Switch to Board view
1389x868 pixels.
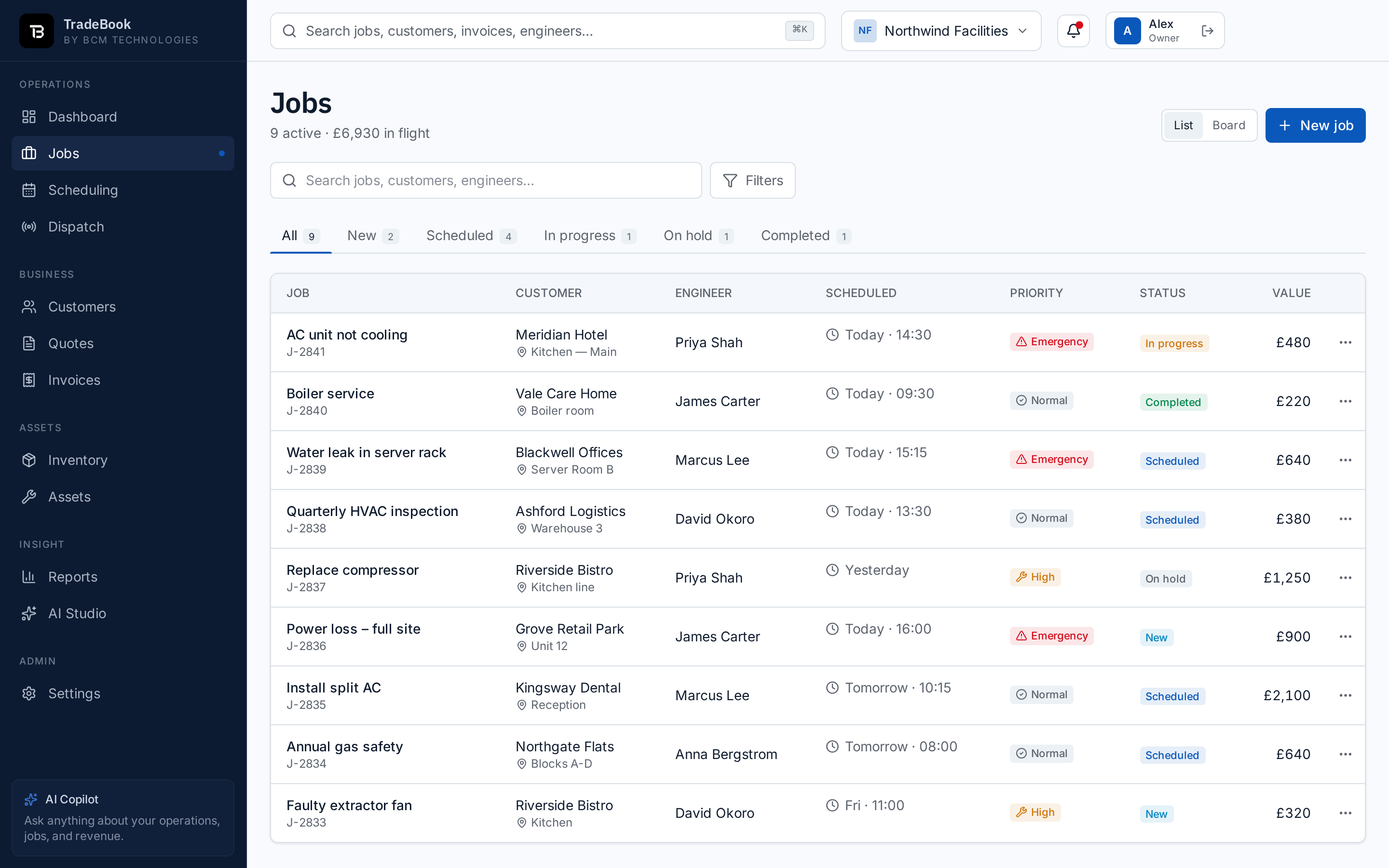click(x=1229, y=125)
